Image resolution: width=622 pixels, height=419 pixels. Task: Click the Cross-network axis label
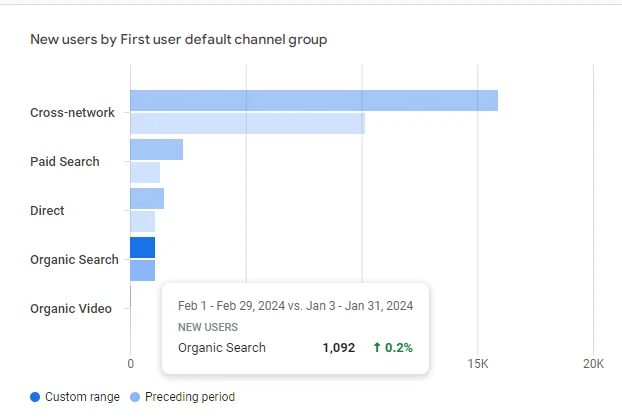72,113
